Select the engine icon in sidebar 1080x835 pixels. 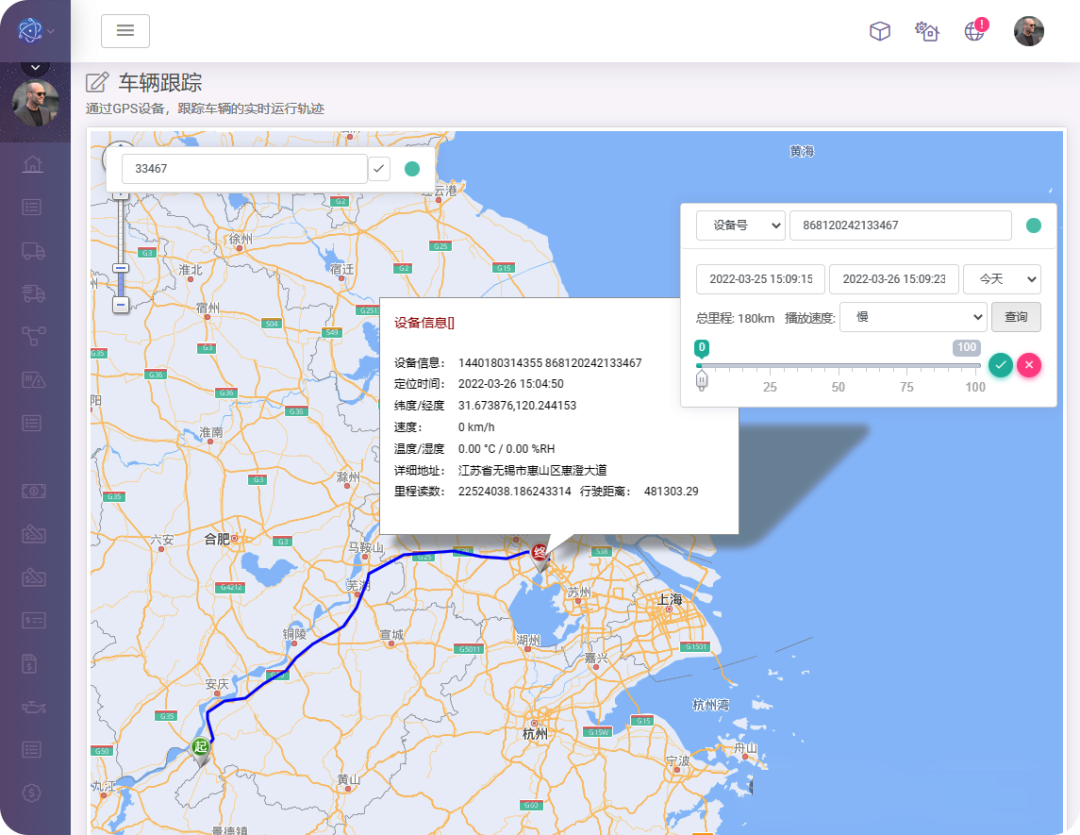[x=33, y=706]
